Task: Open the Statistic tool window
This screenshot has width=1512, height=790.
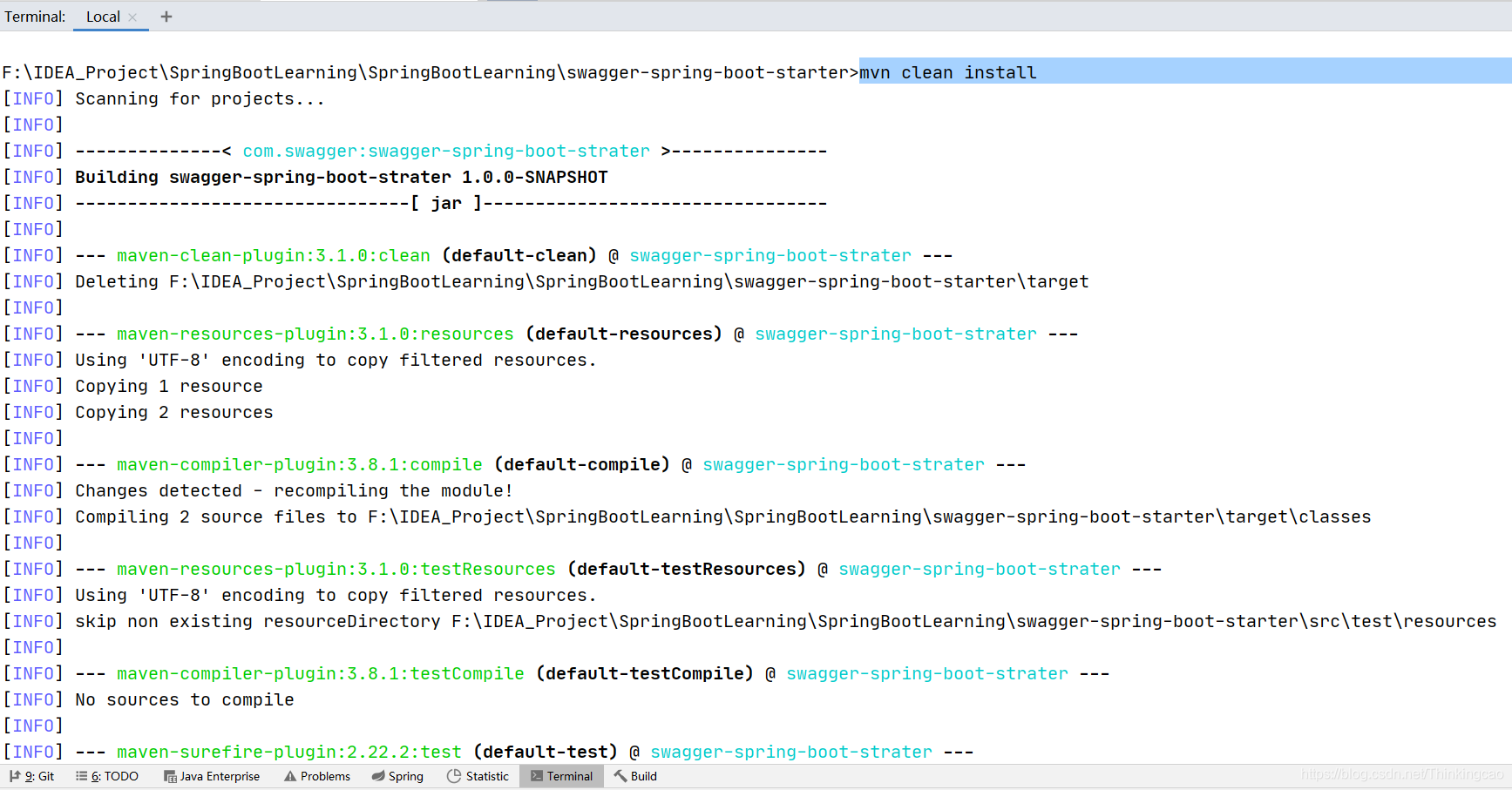Action: 478,776
